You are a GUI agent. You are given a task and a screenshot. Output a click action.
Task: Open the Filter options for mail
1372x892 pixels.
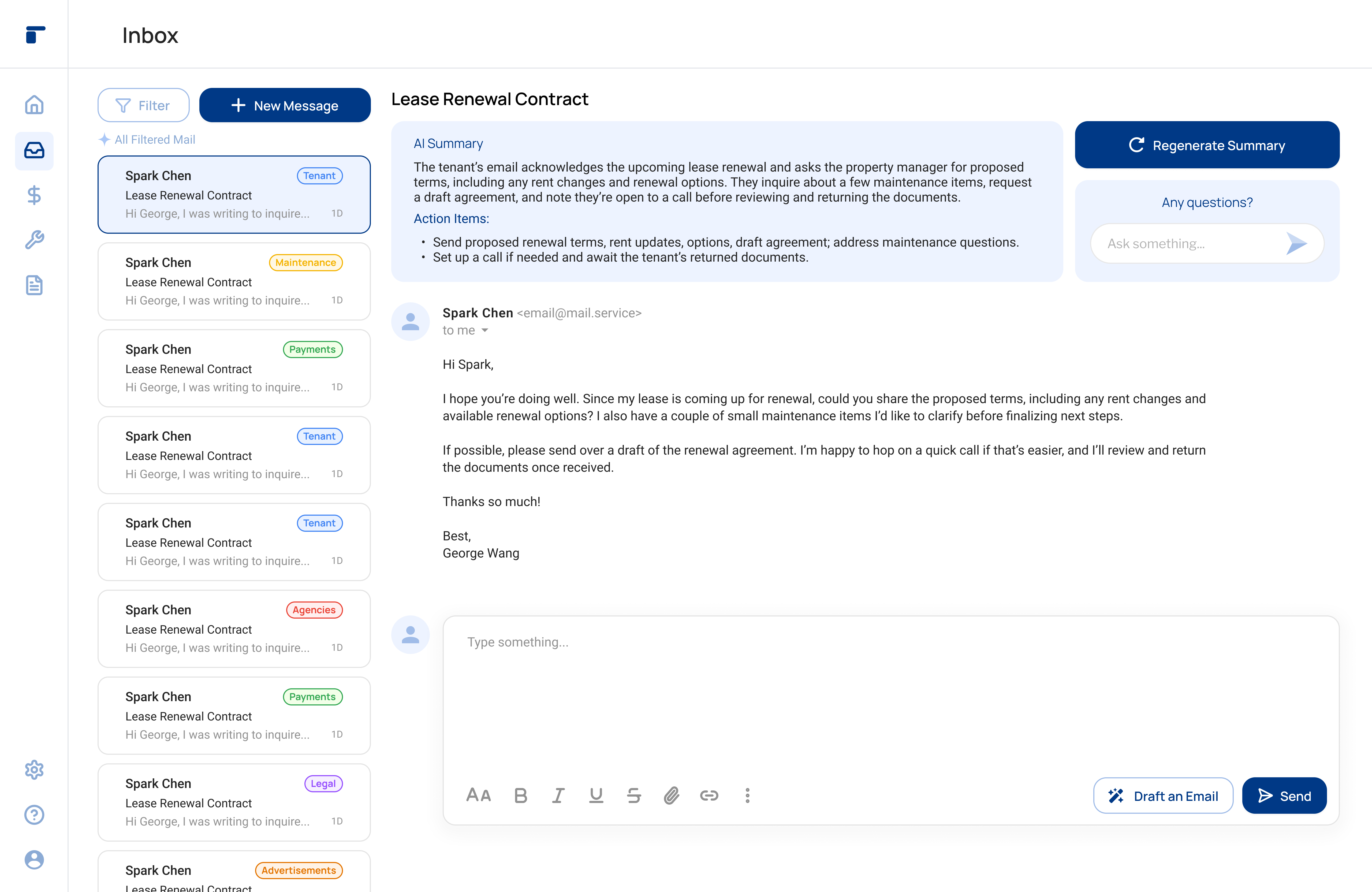coord(143,105)
